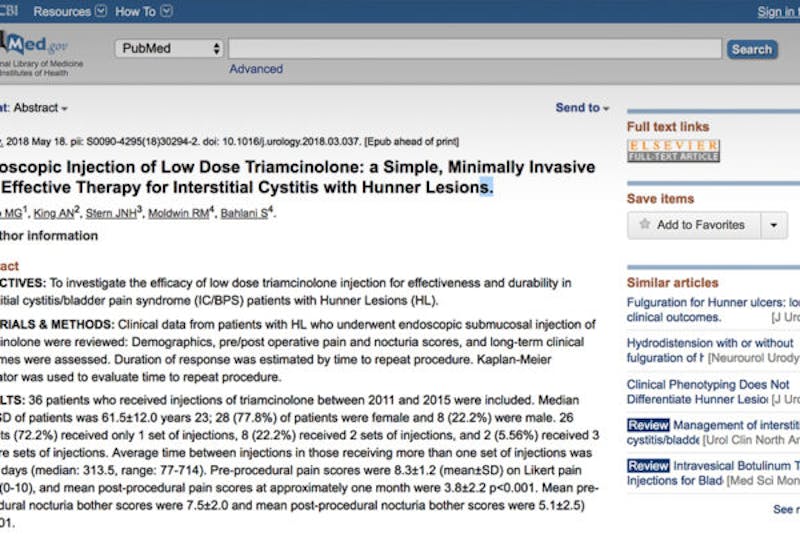The width and height of the screenshot is (800, 537).
Task: Expand the Abstract format dropdown
Action: [x=40, y=108]
